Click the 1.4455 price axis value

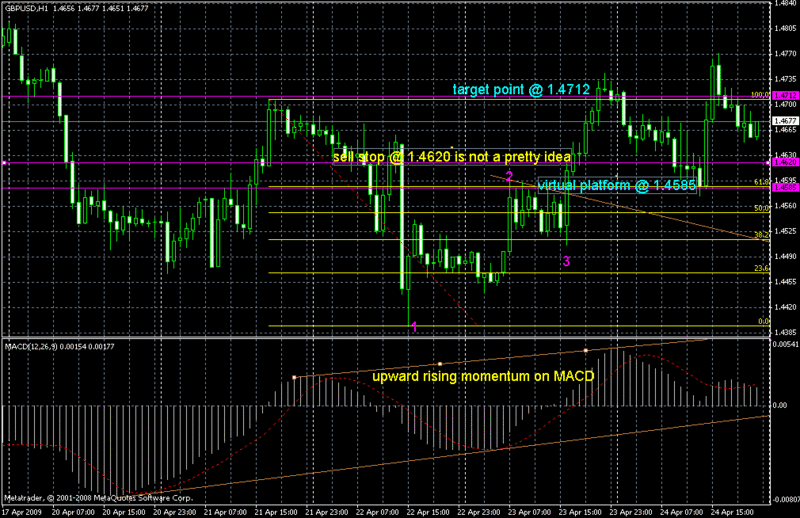click(x=786, y=282)
